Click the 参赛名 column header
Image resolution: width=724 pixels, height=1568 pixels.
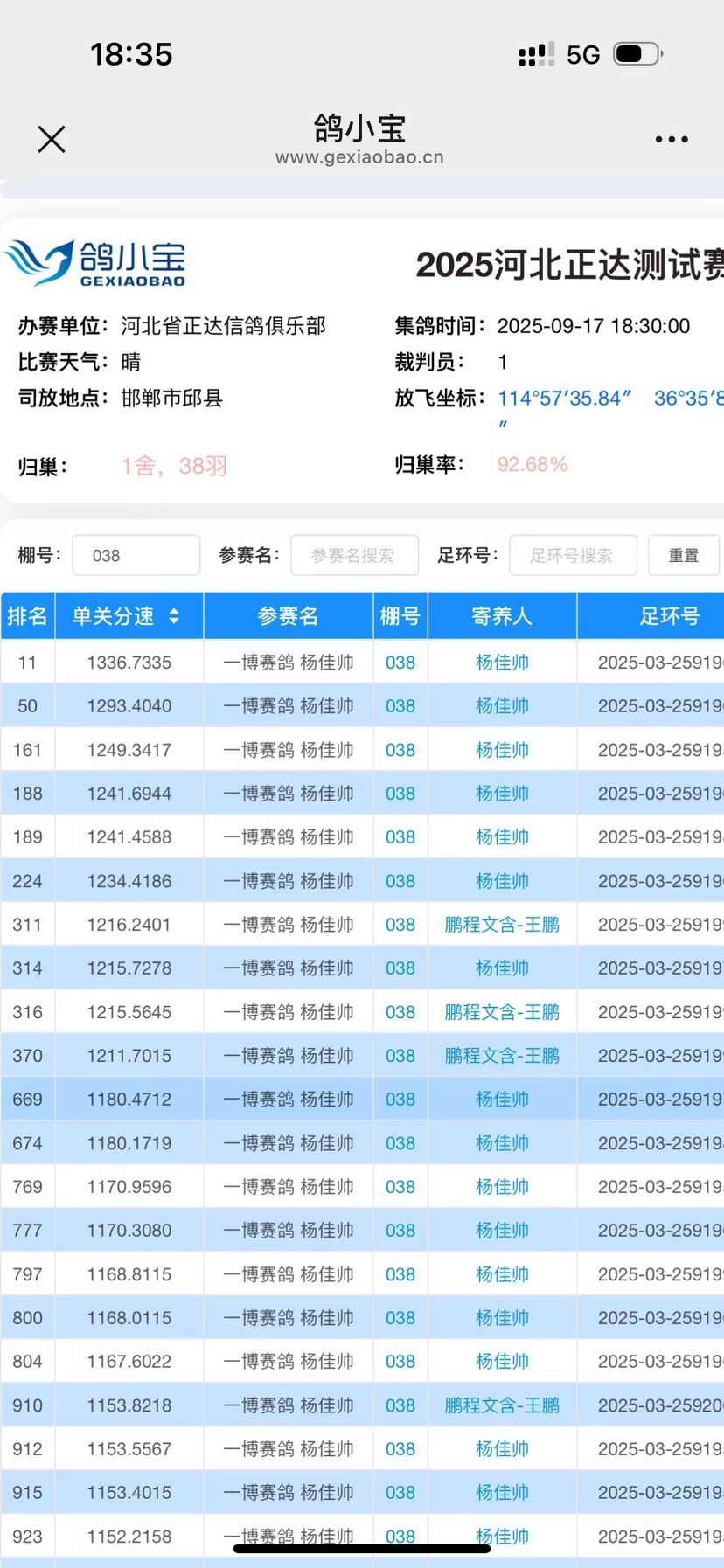288,616
